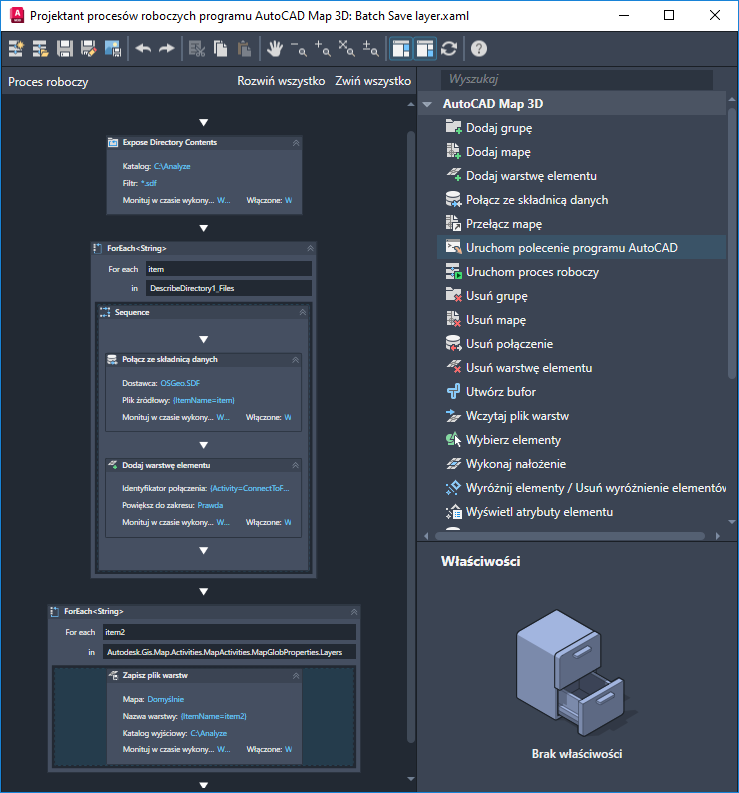Screen dimensions: 739x793
Task: Collapse the ForEach<String> item2 block
Action: tap(354, 612)
